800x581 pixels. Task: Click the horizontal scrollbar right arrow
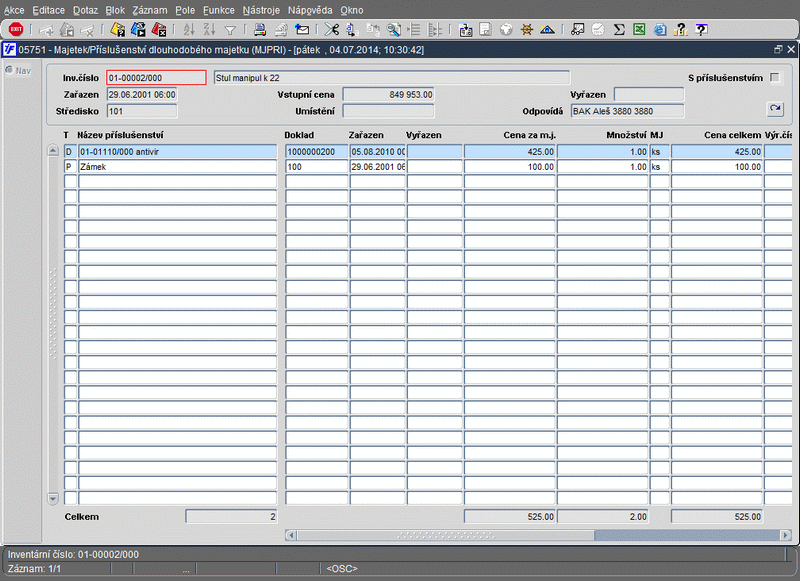[x=786, y=535]
